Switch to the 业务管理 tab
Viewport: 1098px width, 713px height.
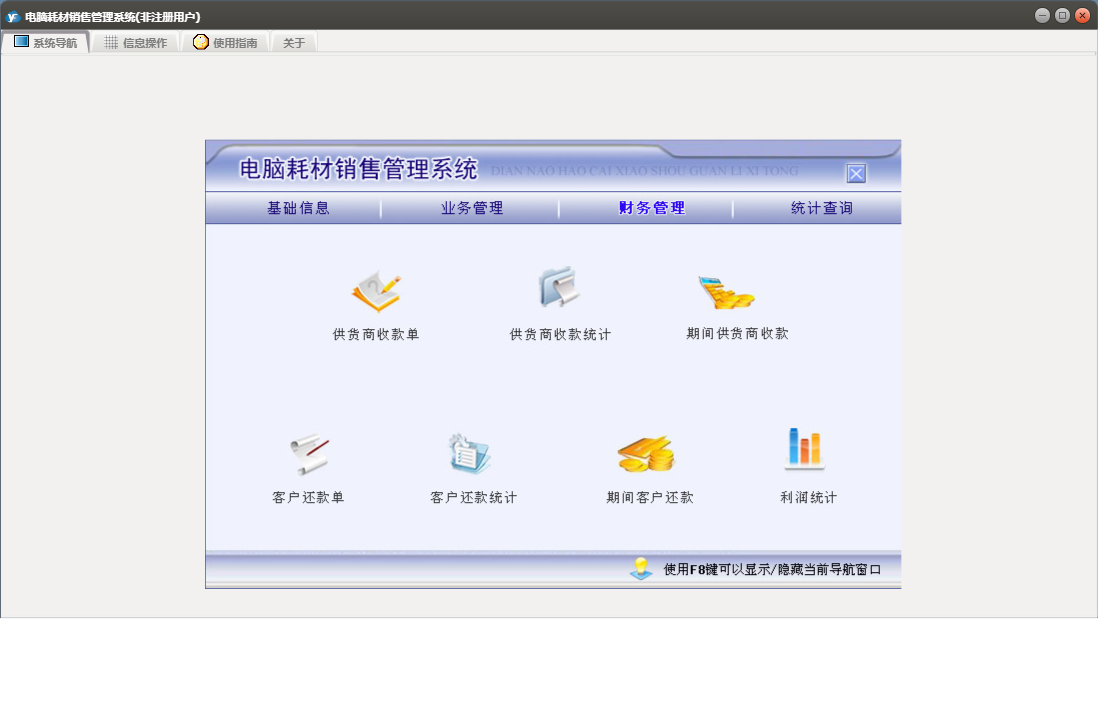point(472,208)
